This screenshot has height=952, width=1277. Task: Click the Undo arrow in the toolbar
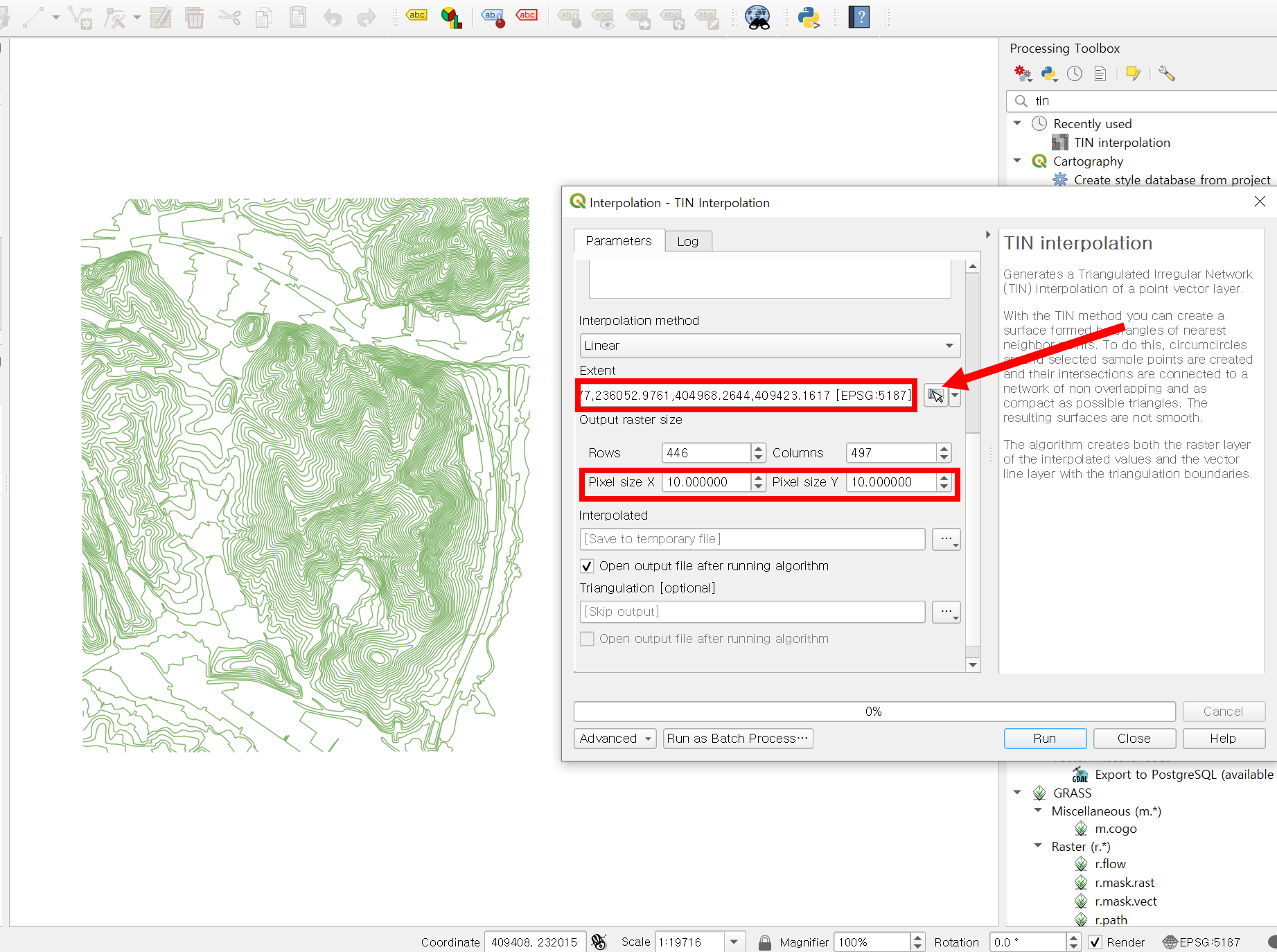tap(333, 17)
